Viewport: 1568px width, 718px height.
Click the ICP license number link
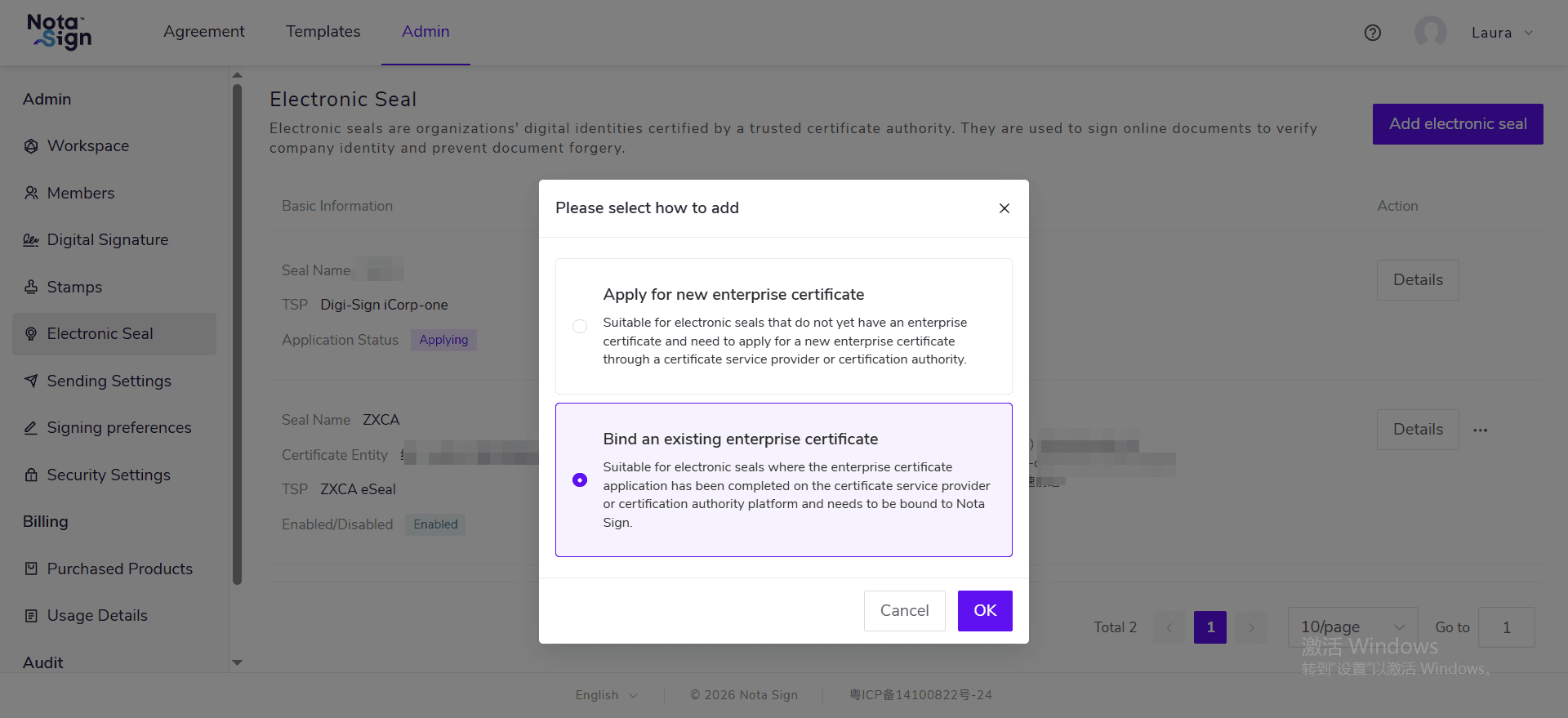point(920,695)
